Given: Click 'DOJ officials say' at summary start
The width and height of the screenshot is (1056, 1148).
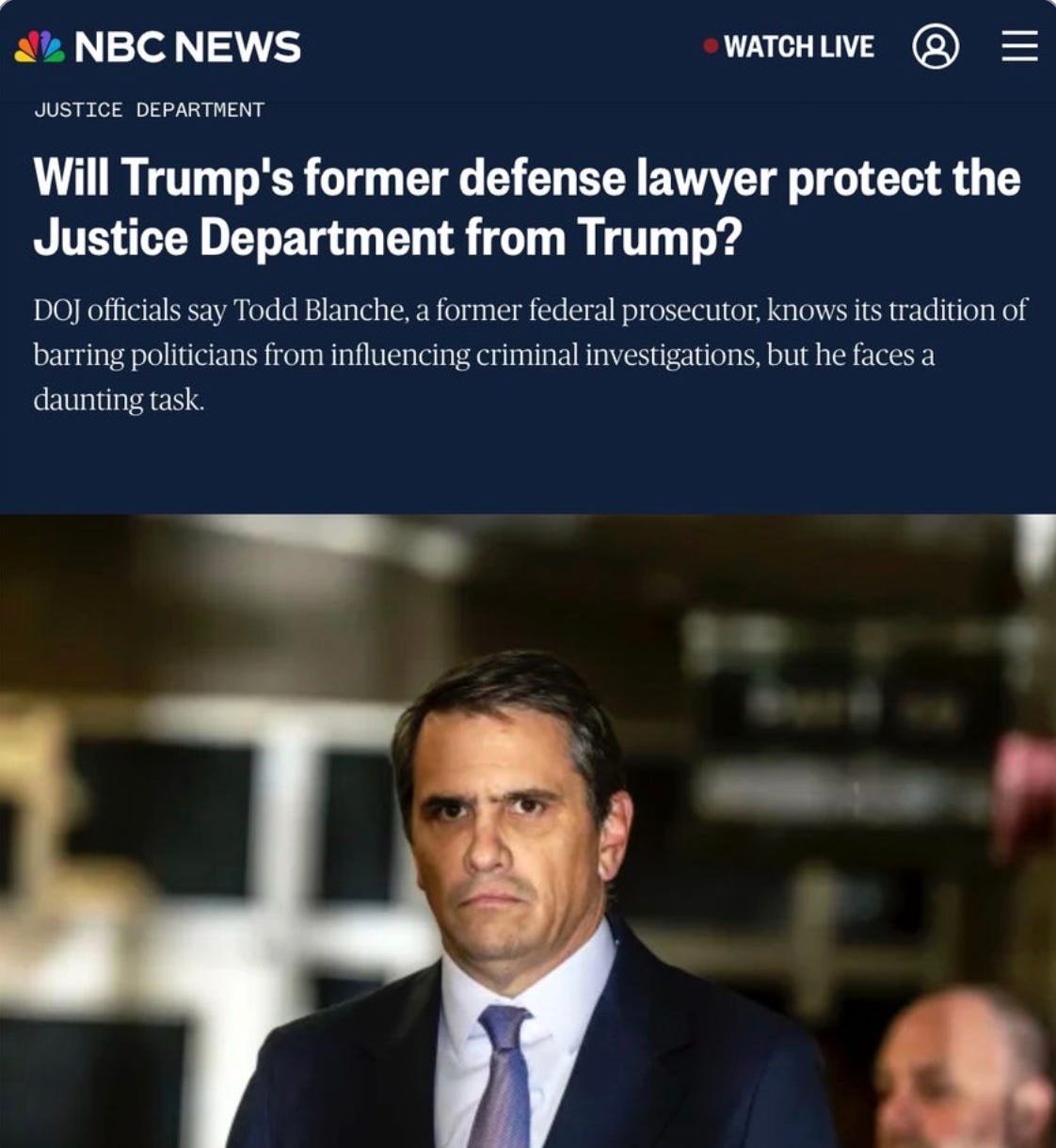Looking at the screenshot, I should [x=130, y=311].
